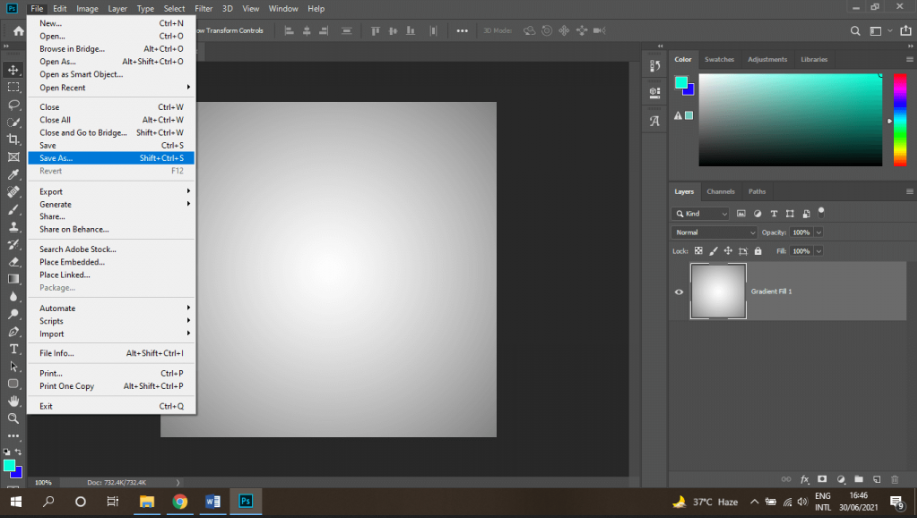Select the Quick Selection tool
The image size is (917, 518).
[13, 122]
